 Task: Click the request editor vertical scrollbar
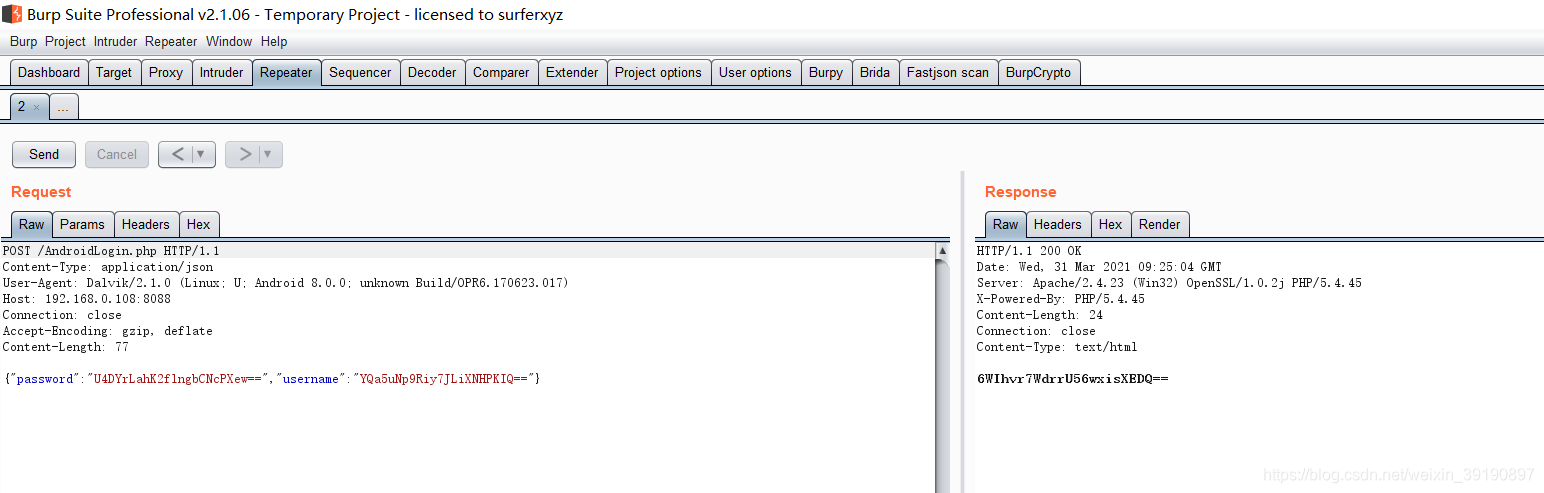[x=942, y=375]
